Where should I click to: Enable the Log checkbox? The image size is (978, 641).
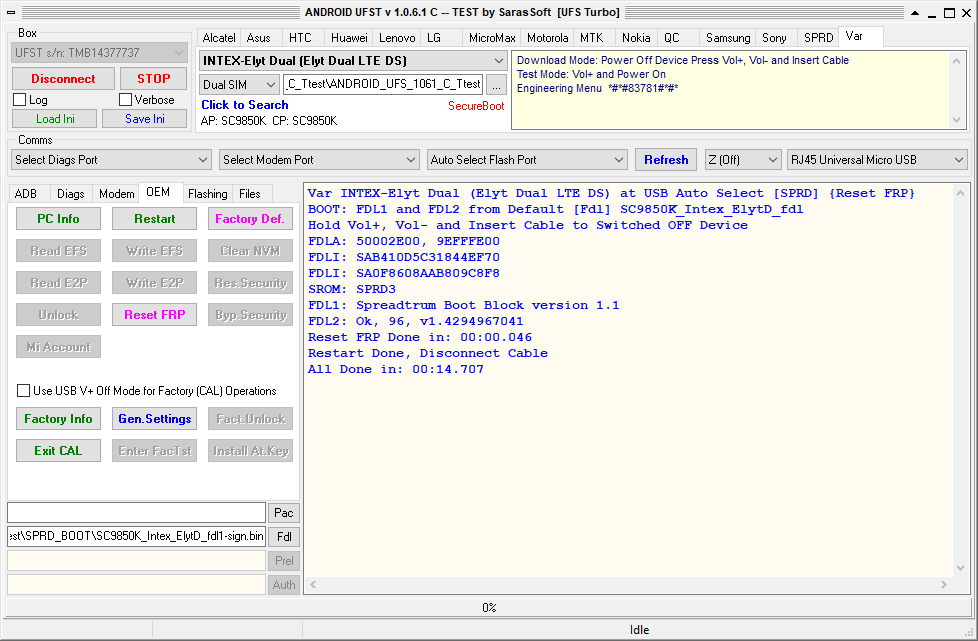[x=20, y=100]
